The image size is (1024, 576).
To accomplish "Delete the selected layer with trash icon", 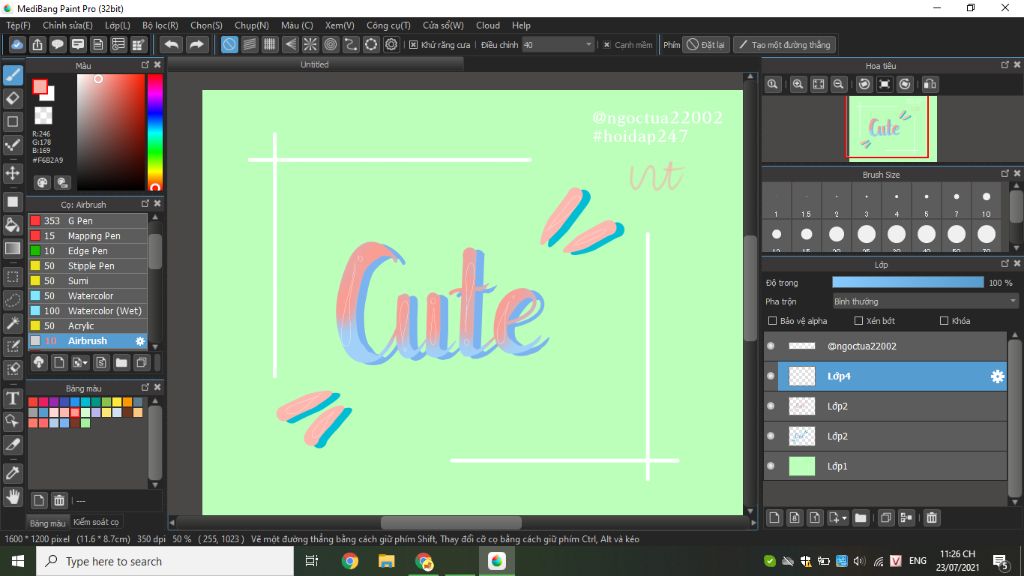I will point(932,518).
